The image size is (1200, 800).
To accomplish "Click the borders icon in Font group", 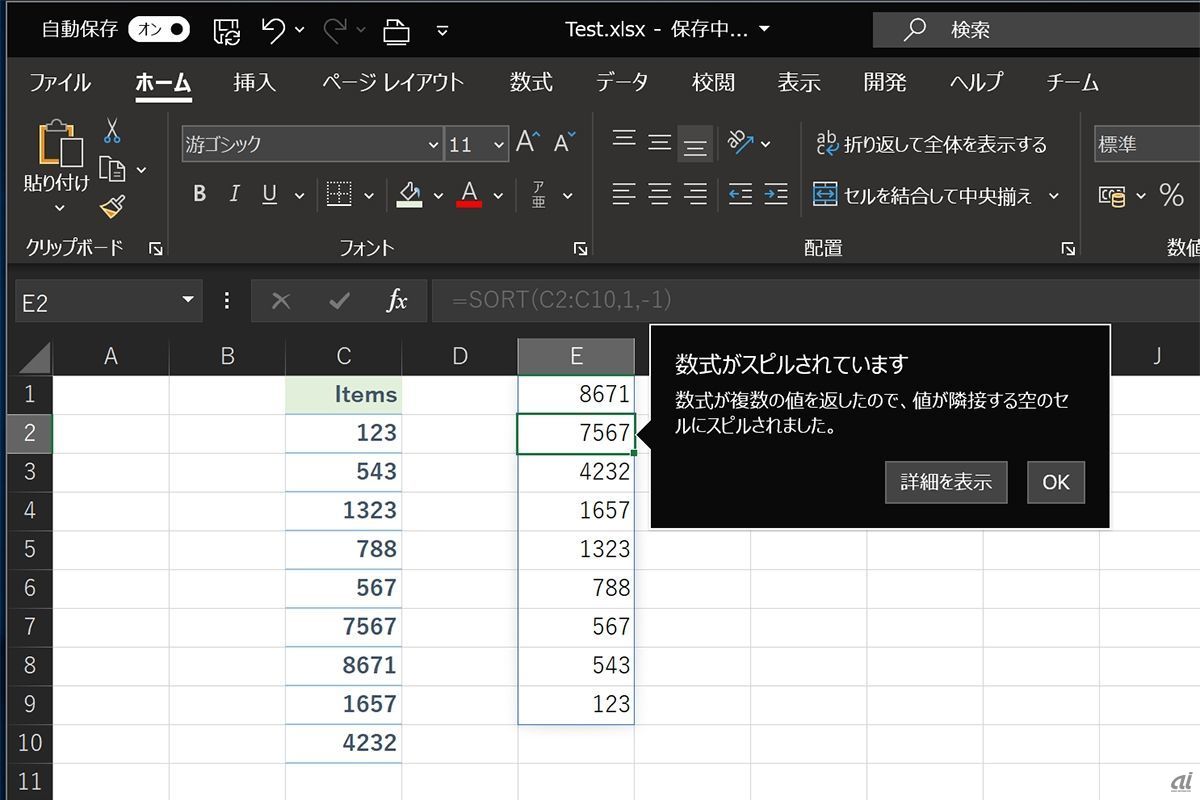I will (339, 194).
